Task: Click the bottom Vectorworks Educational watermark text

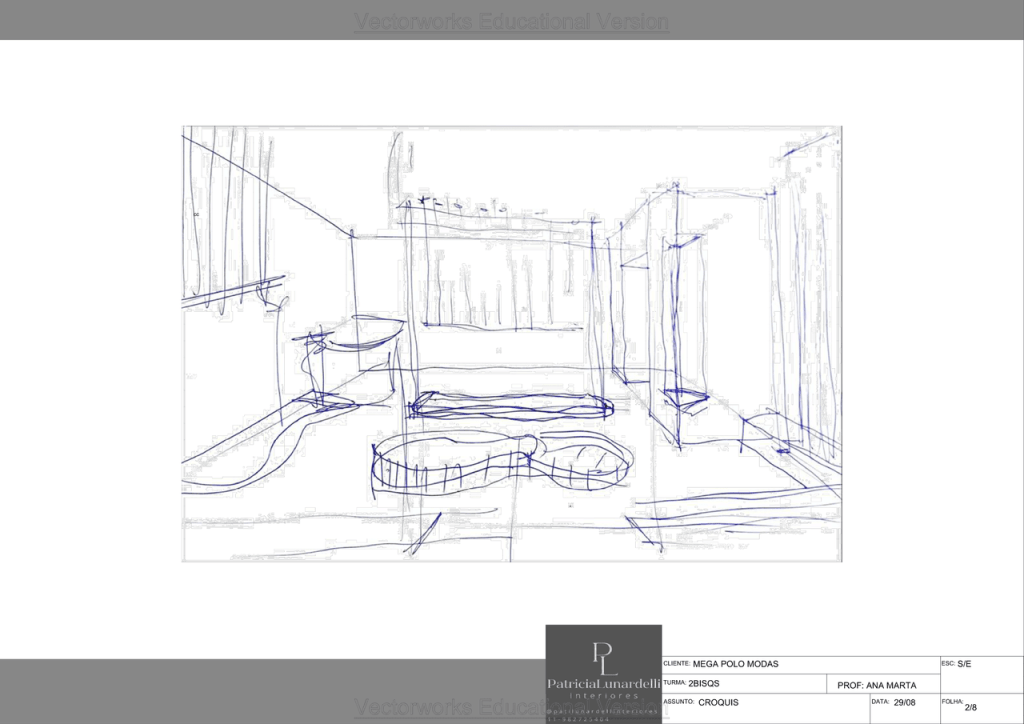Action: click(449, 708)
